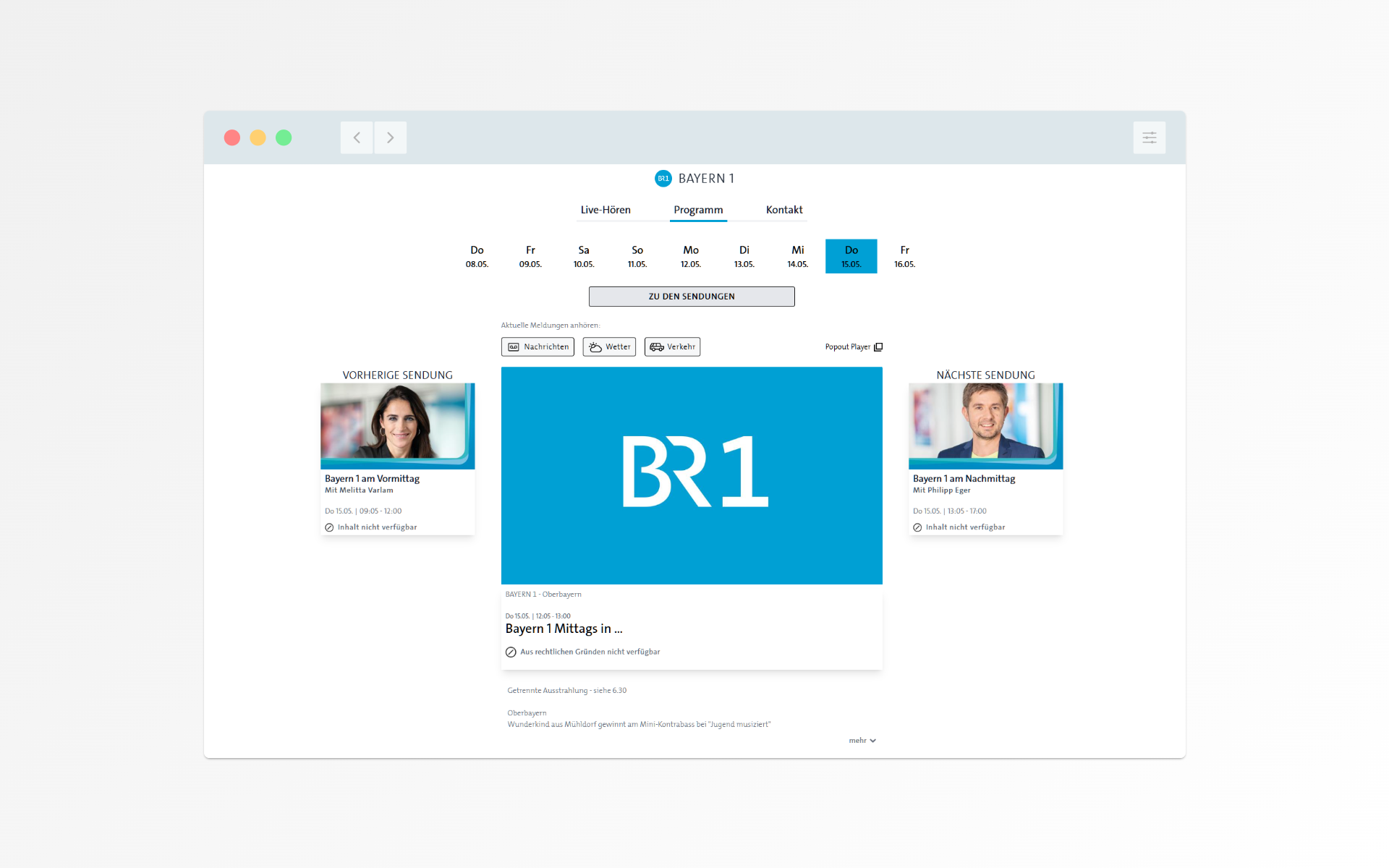
Task: Open Bayern 1 Mittags in ... title
Action: (x=564, y=629)
